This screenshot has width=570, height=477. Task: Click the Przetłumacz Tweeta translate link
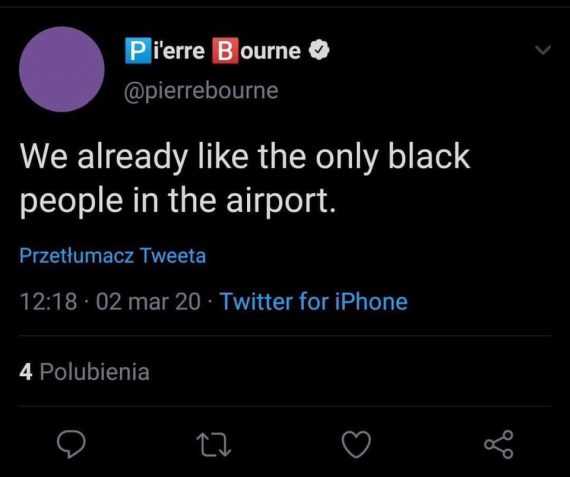pos(113,255)
